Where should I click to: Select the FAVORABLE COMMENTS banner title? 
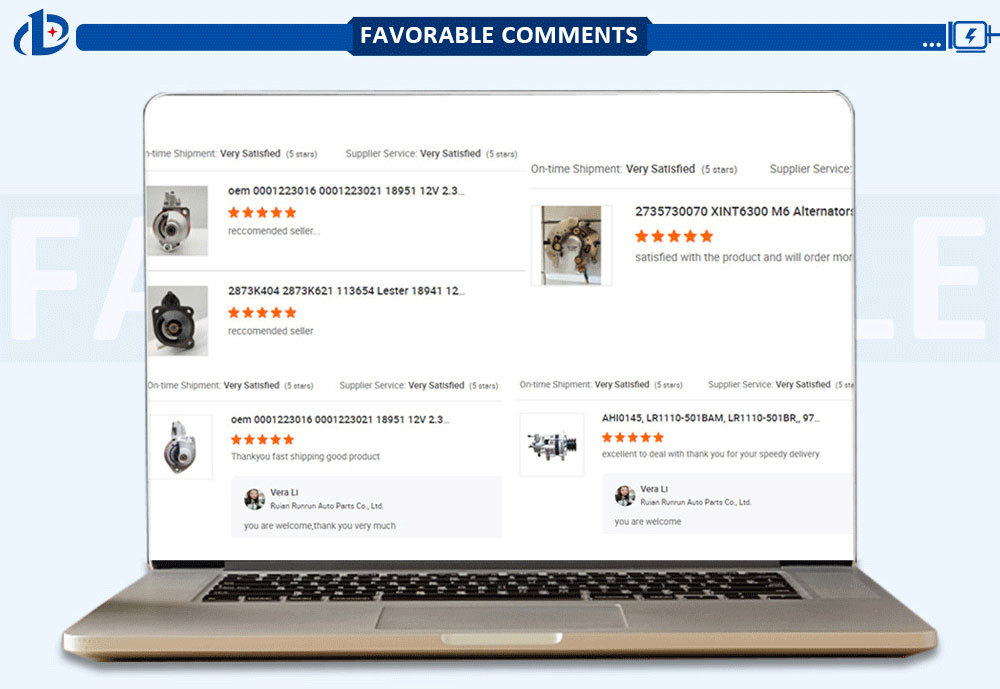coord(499,35)
